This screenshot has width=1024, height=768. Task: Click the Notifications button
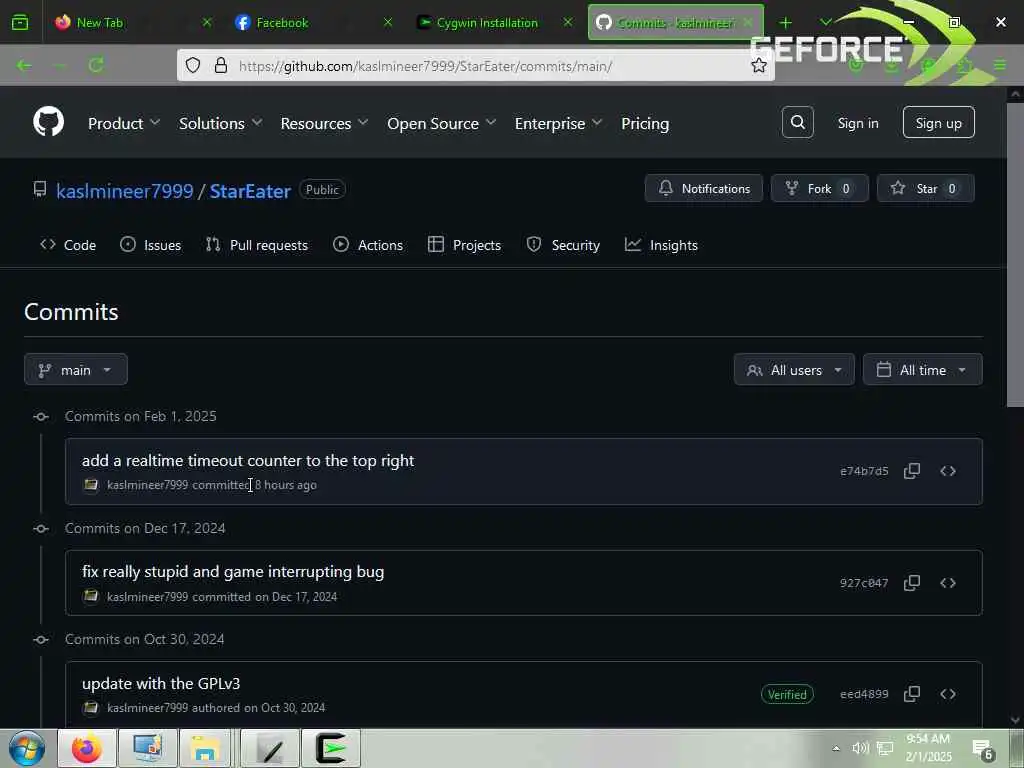coord(703,188)
